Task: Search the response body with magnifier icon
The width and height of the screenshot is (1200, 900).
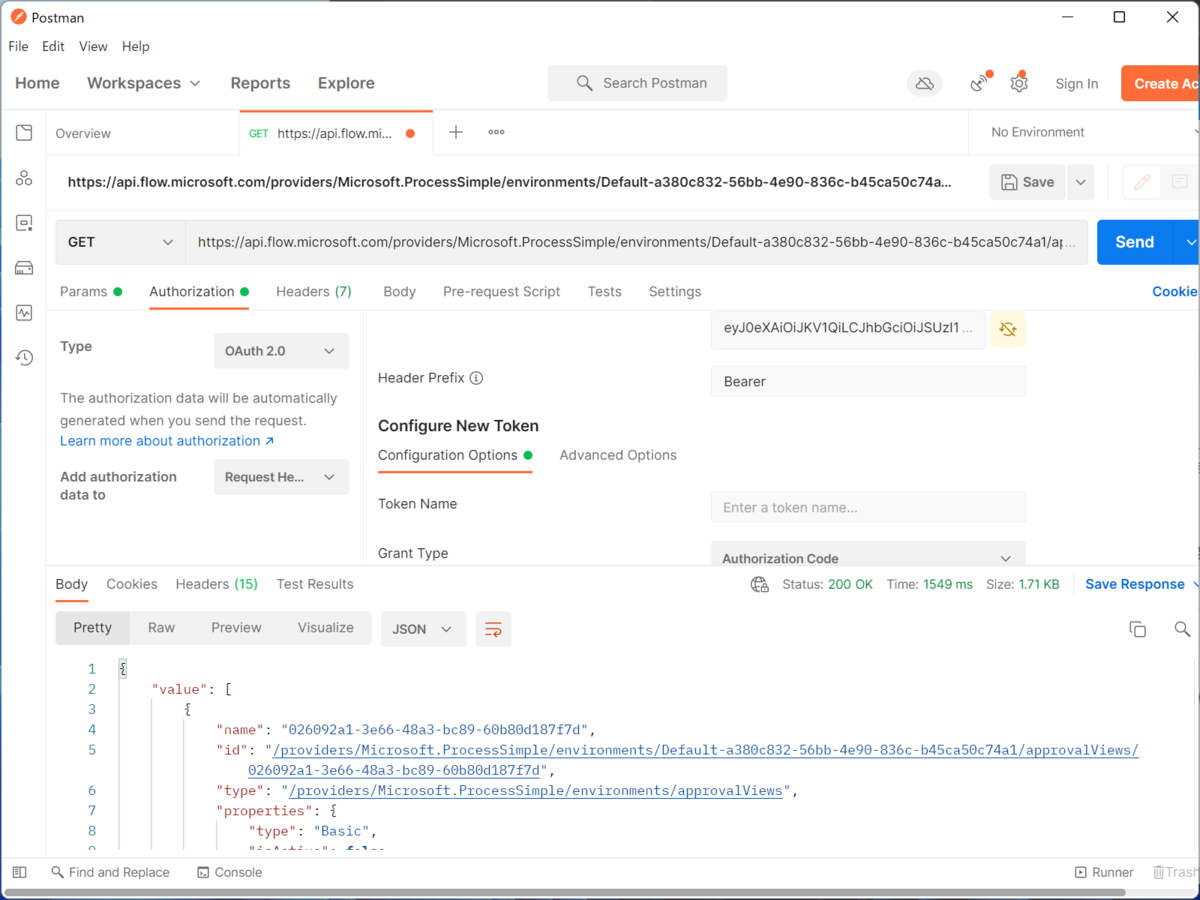Action: coord(1182,629)
